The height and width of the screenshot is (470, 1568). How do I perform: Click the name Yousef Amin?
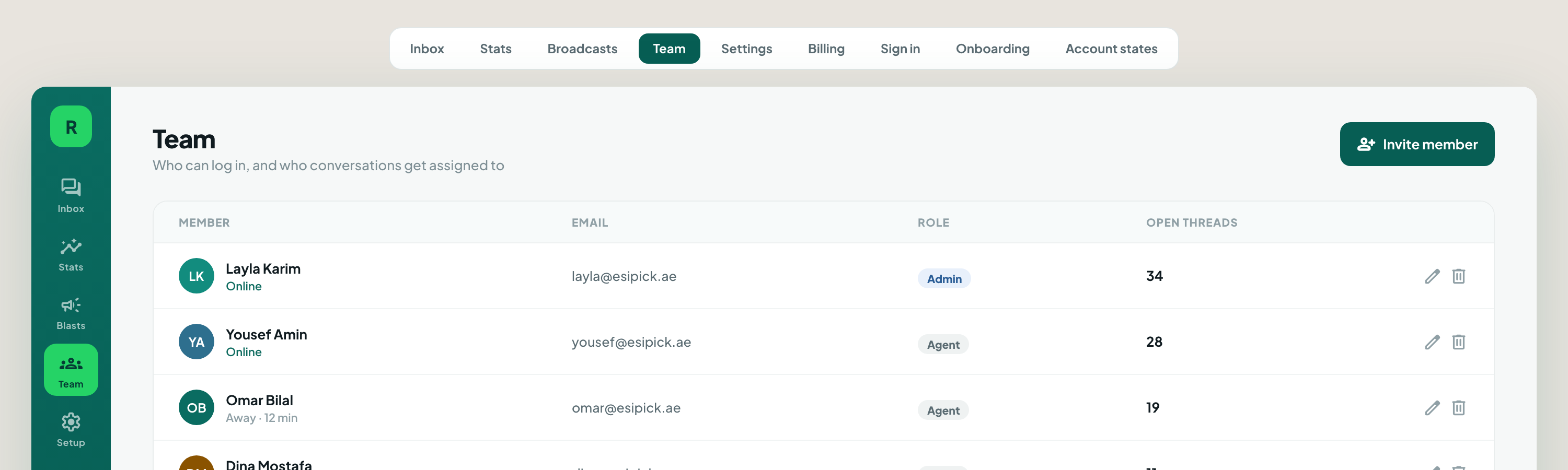(x=266, y=334)
